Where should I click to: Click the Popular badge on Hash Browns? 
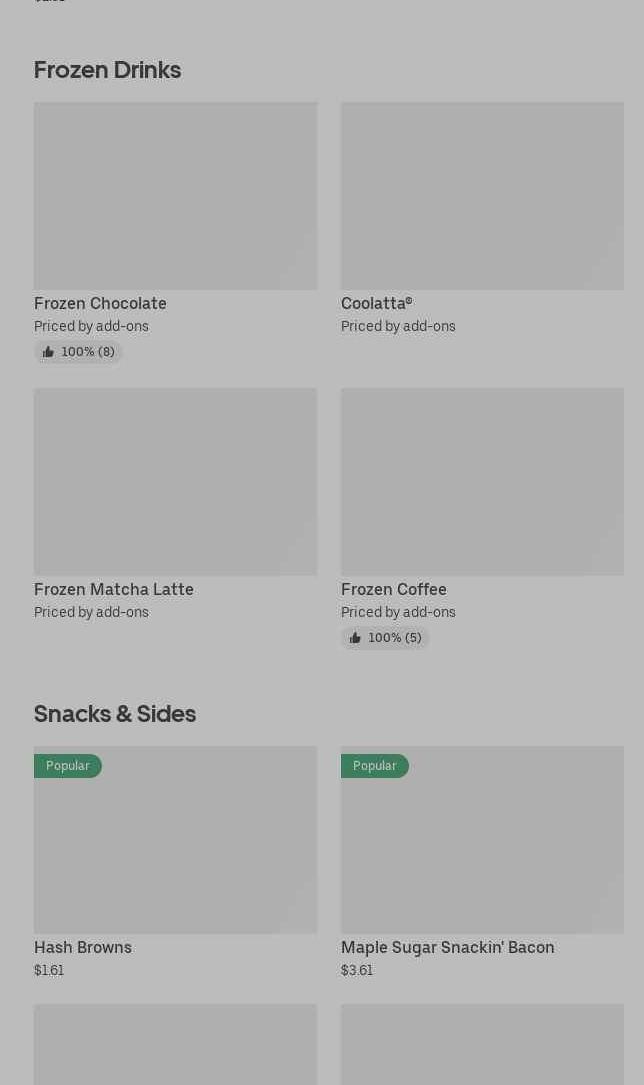[68, 766]
